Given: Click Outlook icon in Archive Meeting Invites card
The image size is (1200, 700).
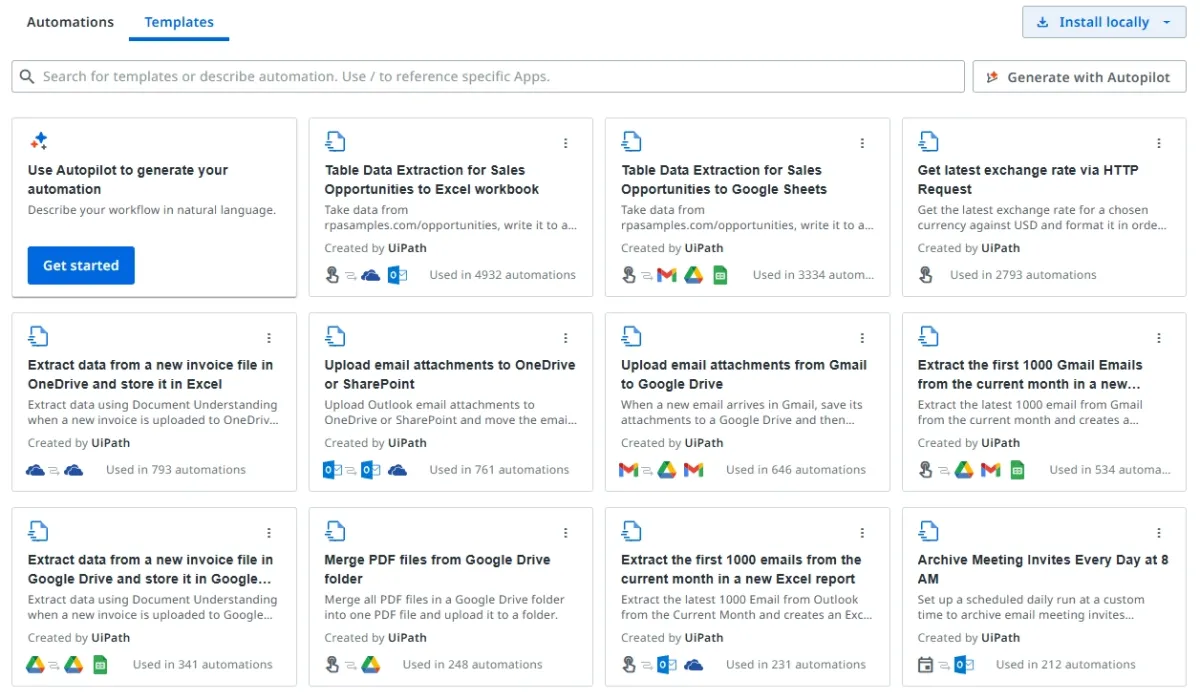Looking at the screenshot, I should (964, 665).
